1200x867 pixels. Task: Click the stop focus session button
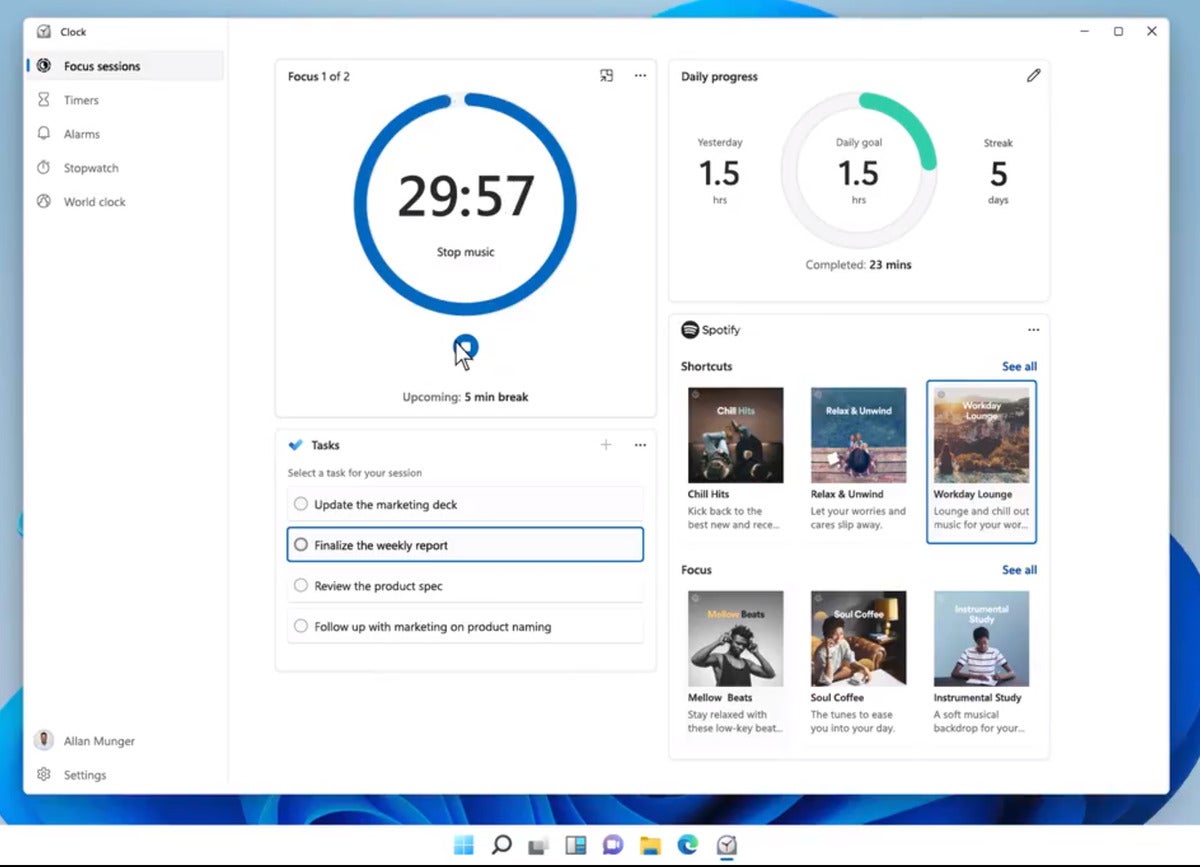click(465, 348)
